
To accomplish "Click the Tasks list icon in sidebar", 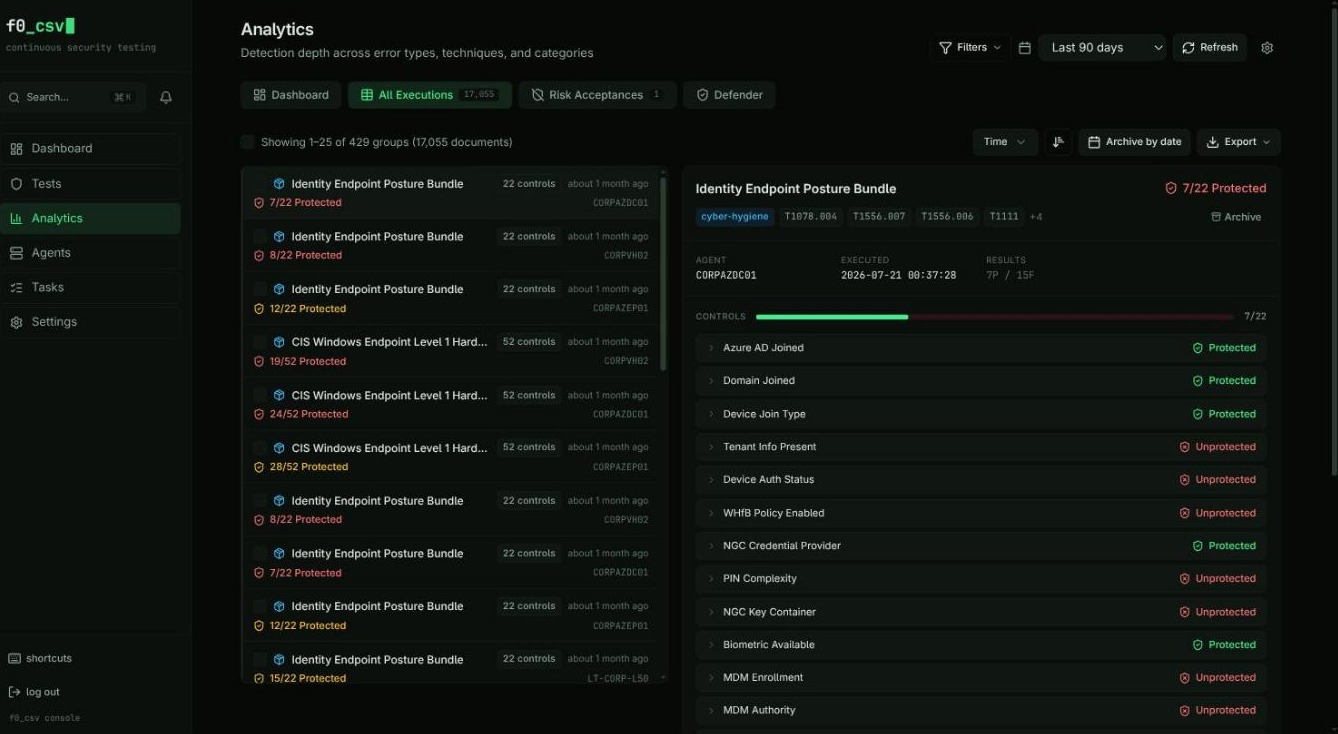I will pyautogui.click(x=16, y=287).
